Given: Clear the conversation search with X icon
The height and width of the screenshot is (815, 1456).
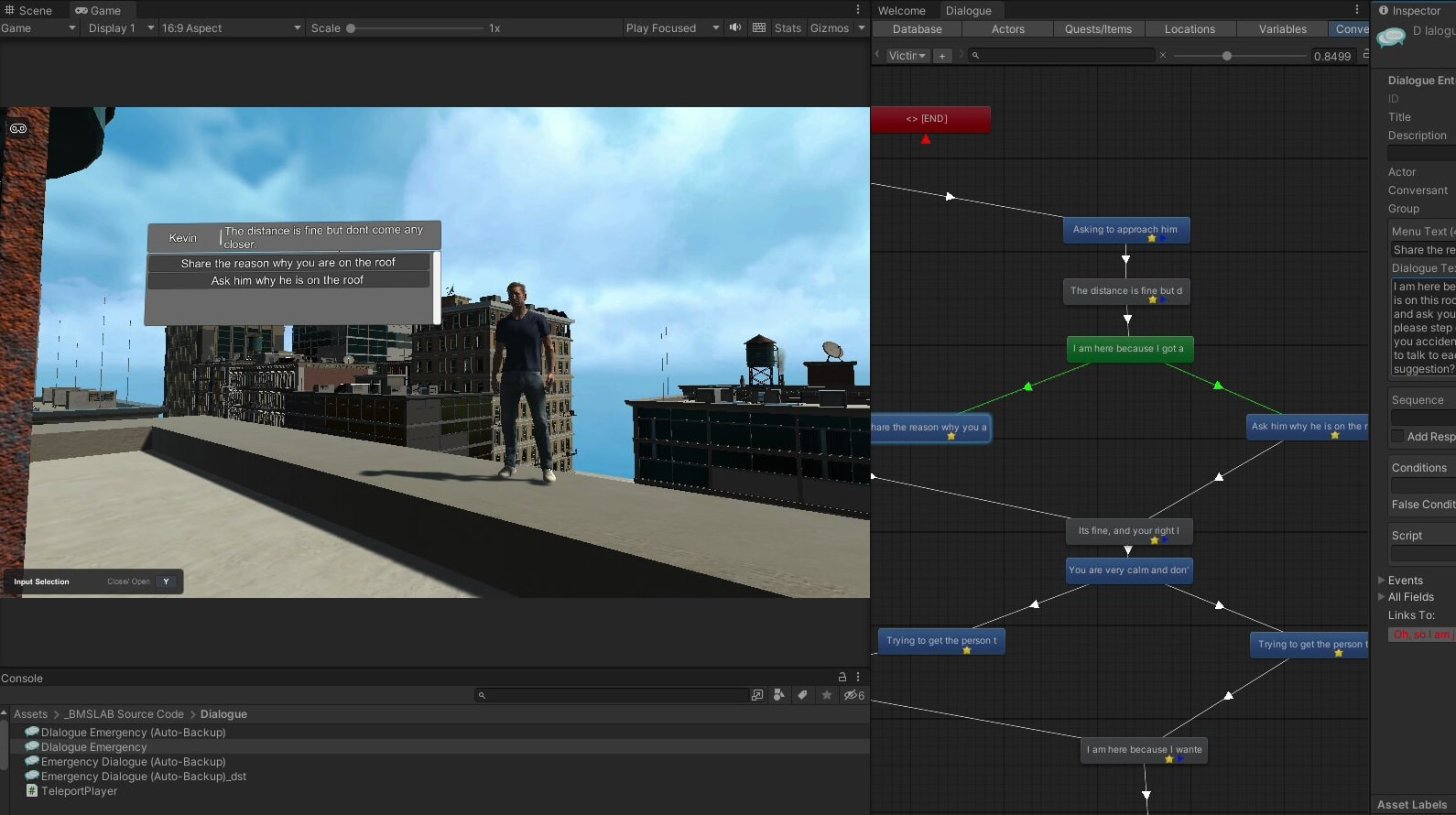Looking at the screenshot, I should [1163, 56].
